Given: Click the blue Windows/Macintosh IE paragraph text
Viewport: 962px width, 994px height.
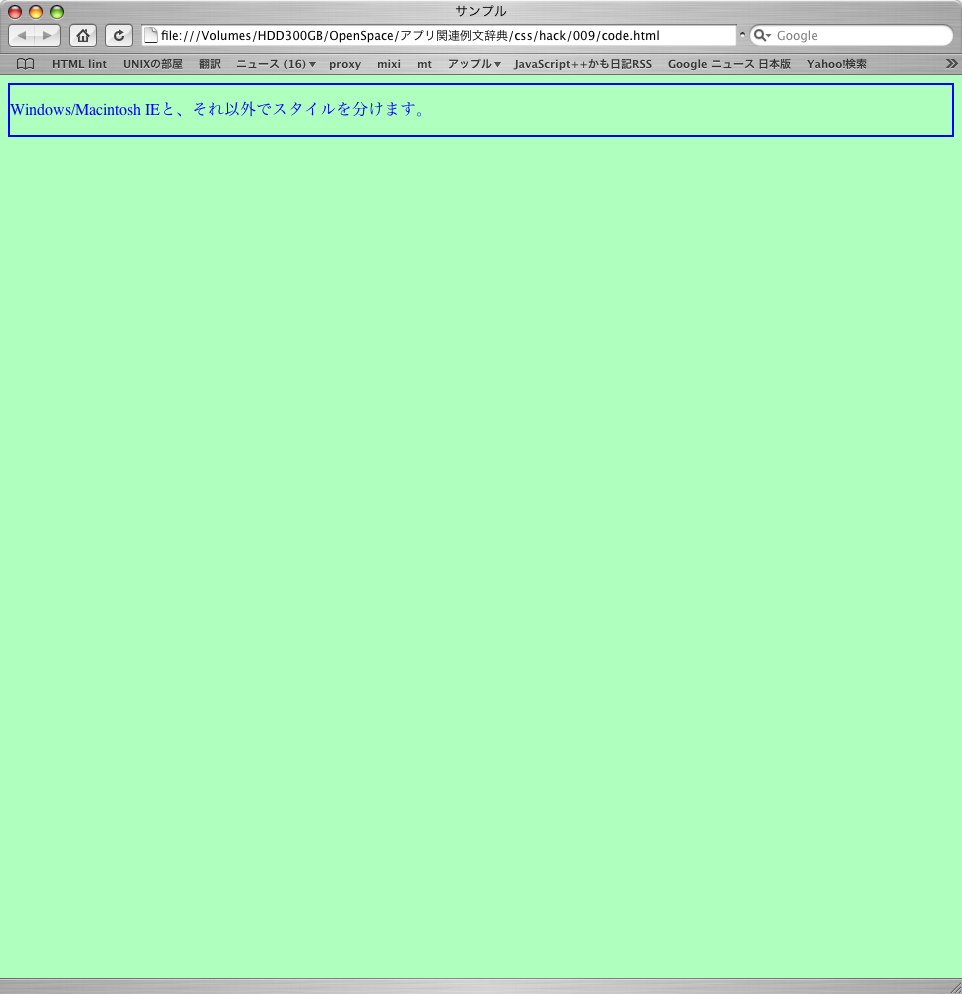Looking at the screenshot, I should tap(219, 109).
